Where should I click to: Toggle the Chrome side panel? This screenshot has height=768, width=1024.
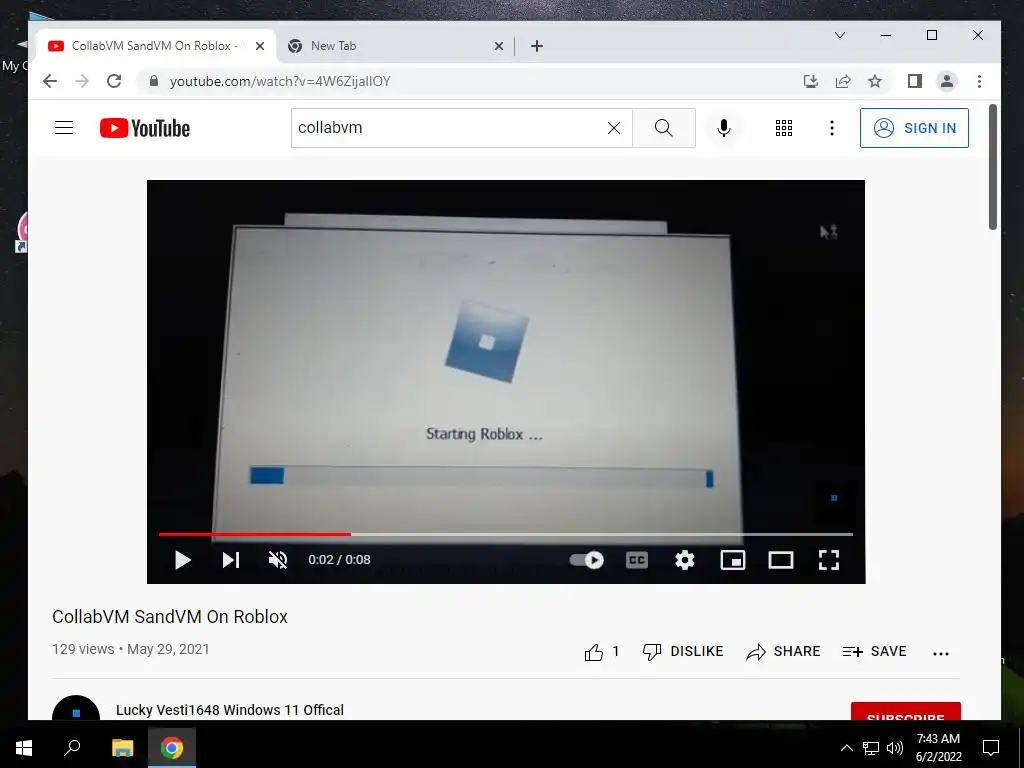[914, 81]
